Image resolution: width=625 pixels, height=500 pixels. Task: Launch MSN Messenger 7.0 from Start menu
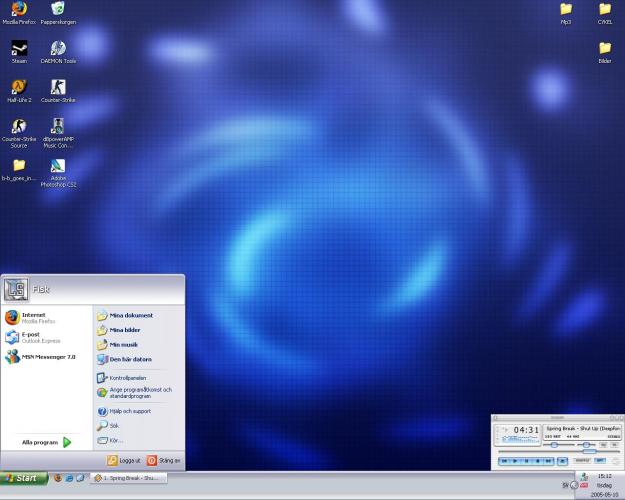coord(42,356)
